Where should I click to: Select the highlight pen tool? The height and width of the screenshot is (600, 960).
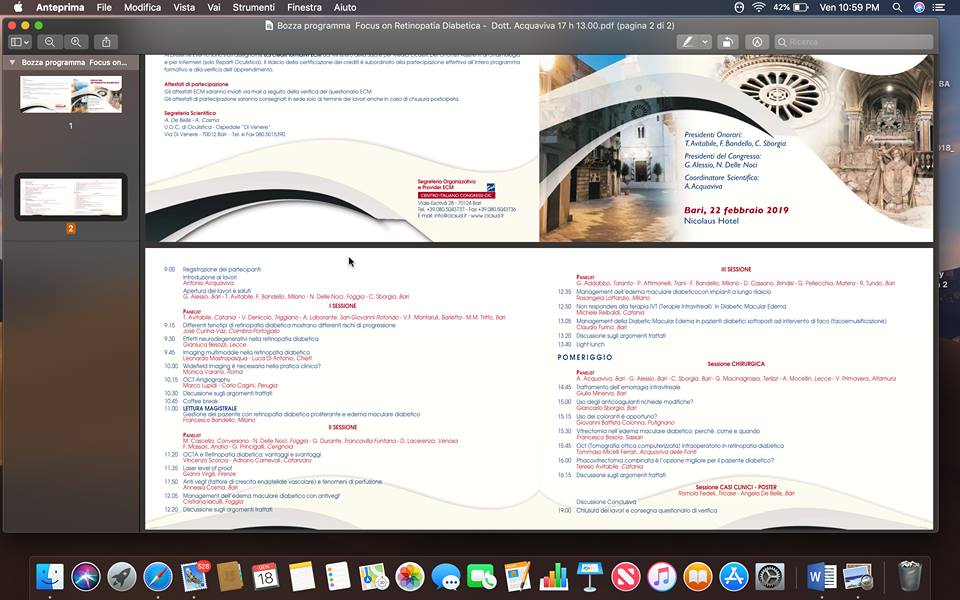688,42
